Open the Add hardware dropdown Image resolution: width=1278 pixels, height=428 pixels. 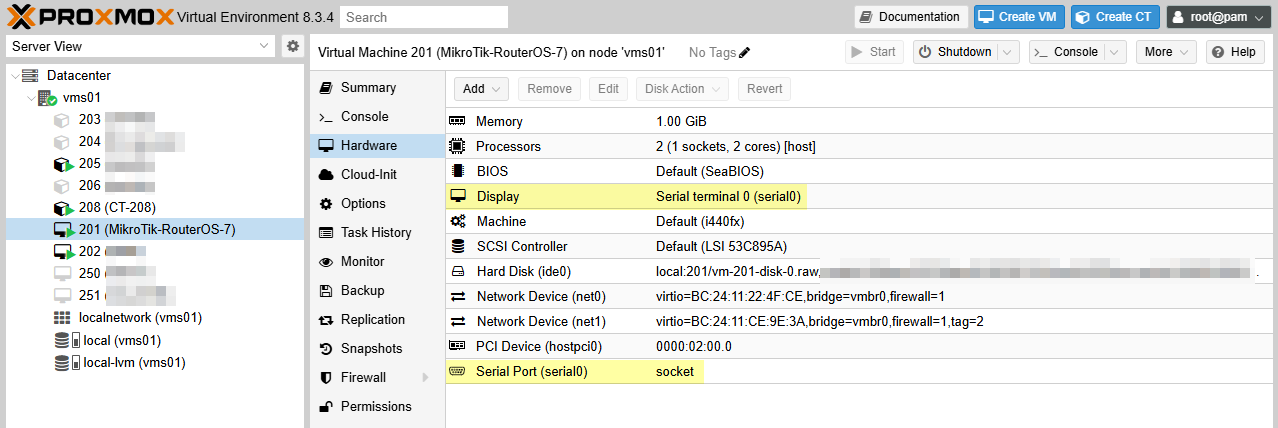(481, 89)
